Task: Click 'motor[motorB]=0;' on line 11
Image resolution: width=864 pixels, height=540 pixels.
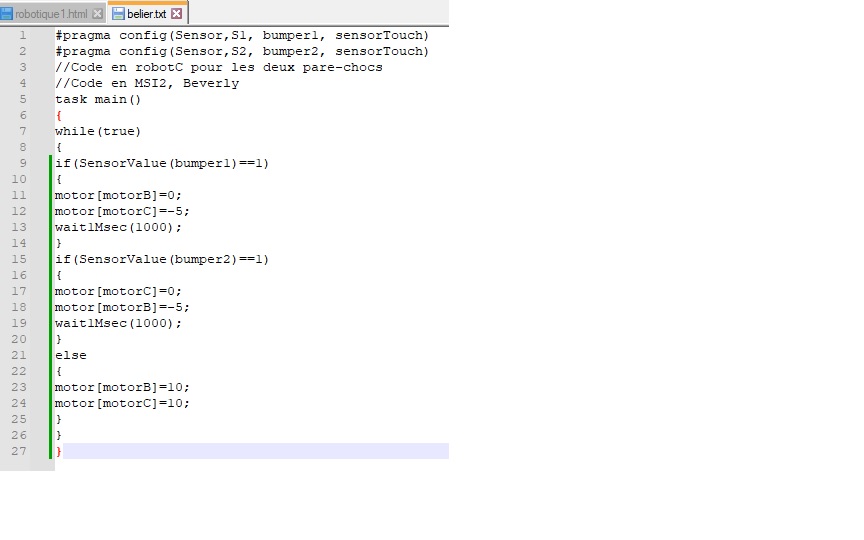Action: coord(118,195)
